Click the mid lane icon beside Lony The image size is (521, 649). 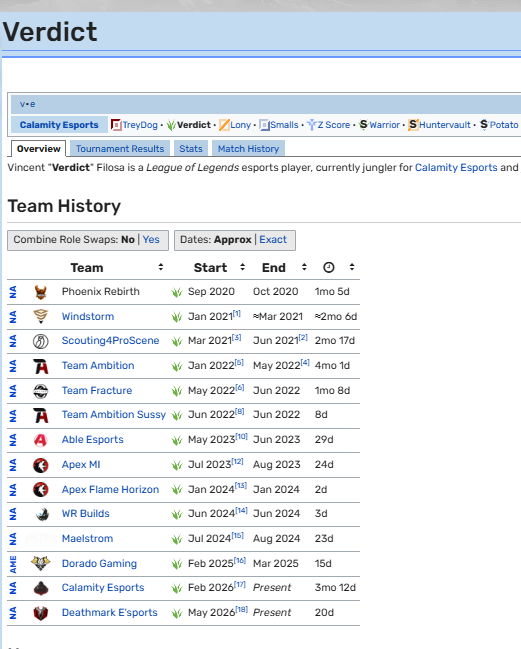(x=224, y=125)
